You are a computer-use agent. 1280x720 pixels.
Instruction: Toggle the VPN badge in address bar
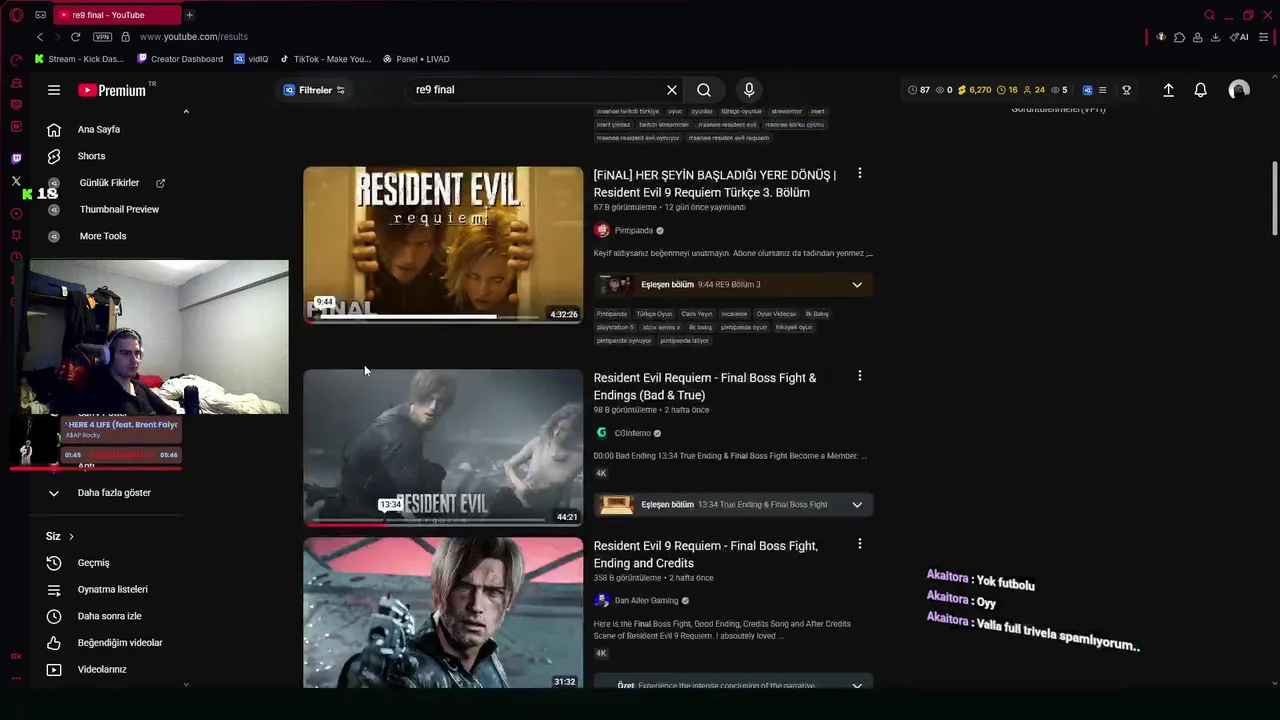(x=102, y=37)
